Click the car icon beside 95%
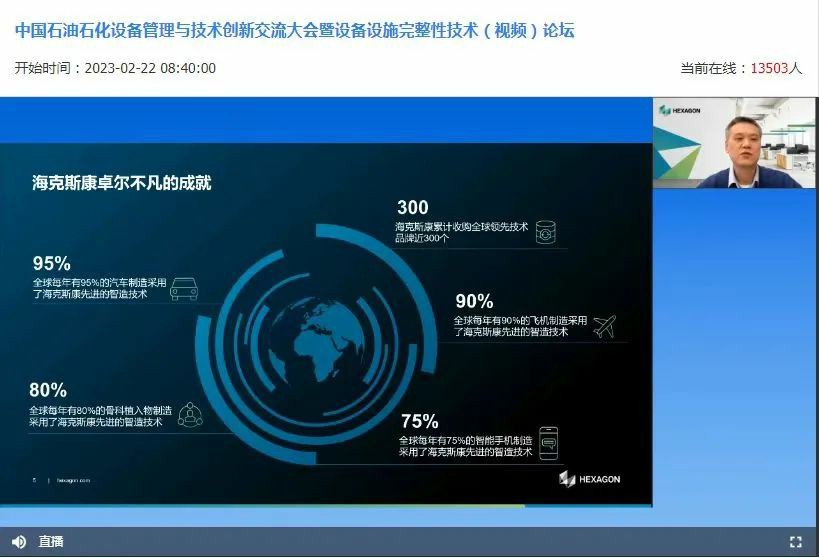819x558 pixels. 183,290
